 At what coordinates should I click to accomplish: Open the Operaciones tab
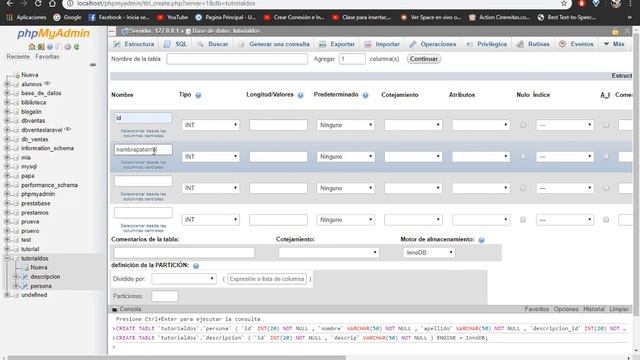click(x=433, y=44)
